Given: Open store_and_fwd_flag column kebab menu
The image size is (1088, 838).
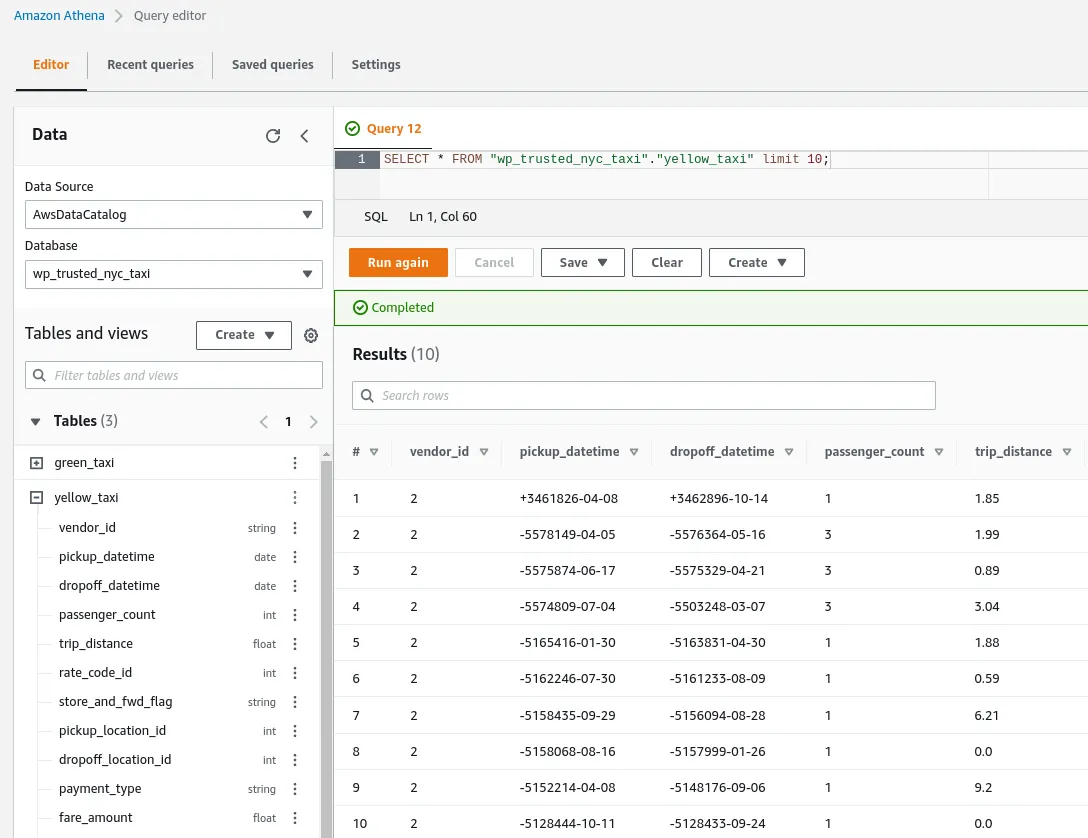Looking at the screenshot, I should 295,702.
